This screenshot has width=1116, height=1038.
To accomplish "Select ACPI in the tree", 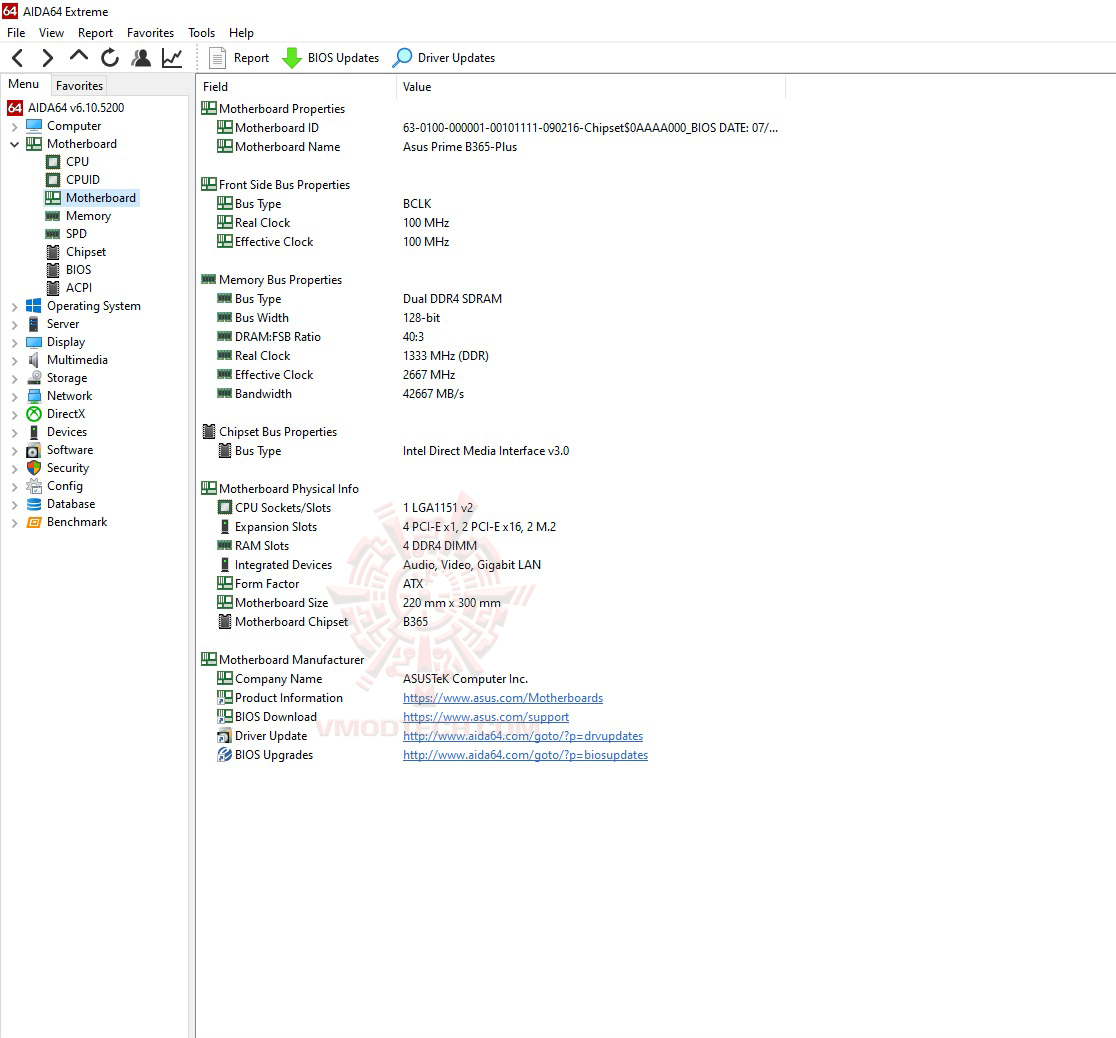I will pyautogui.click(x=79, y=288).
